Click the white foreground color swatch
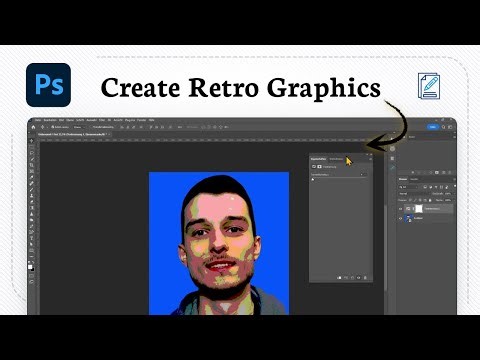The height and width of the screenshot is (360, 480). [x=30, y=267]
